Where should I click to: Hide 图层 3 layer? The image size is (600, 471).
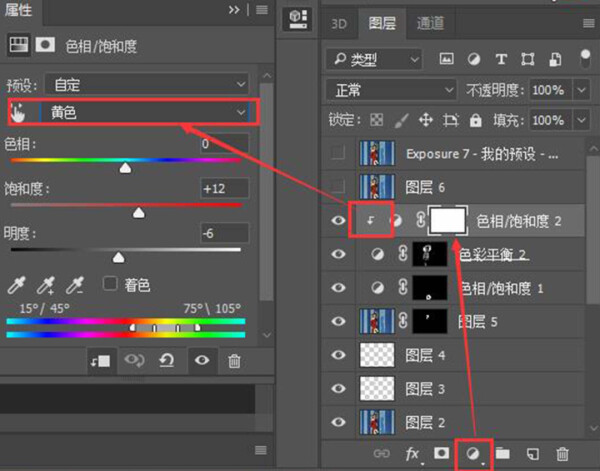coord(338,389)
